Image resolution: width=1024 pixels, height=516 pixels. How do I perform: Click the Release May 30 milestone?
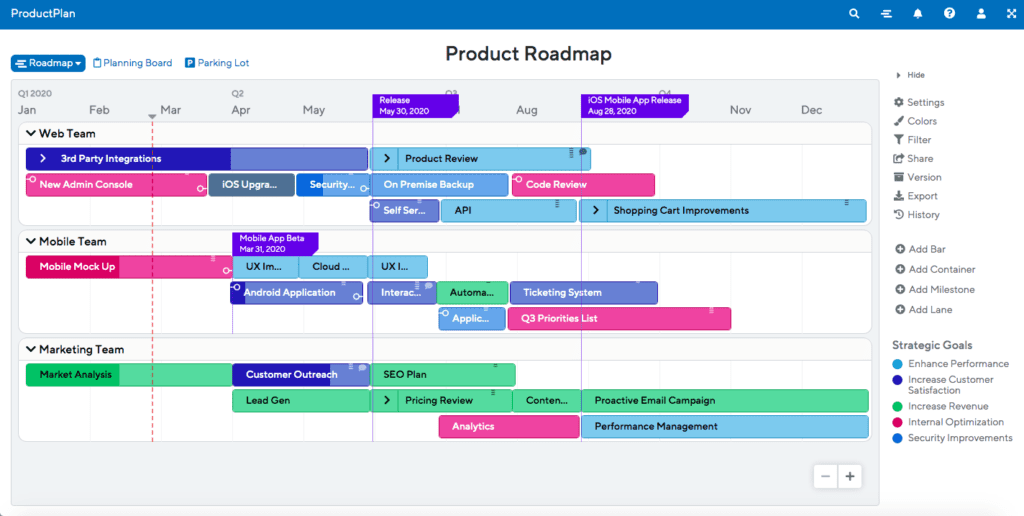[x=415, y=106]
